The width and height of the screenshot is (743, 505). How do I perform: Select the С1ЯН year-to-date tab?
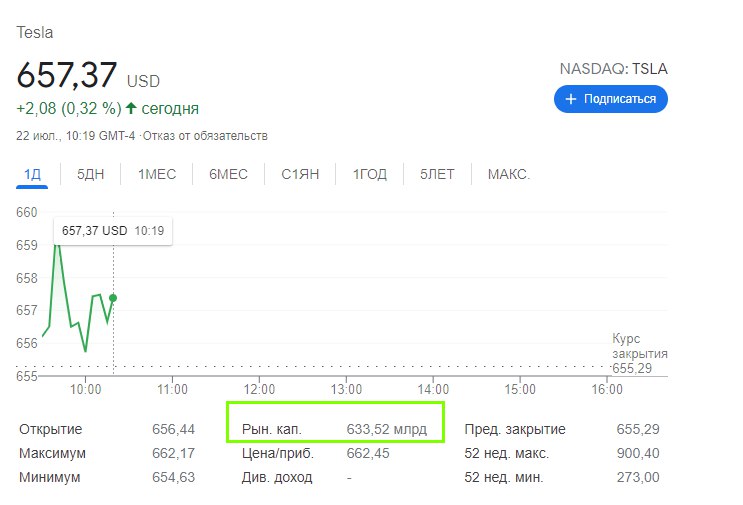pos(300,174)
